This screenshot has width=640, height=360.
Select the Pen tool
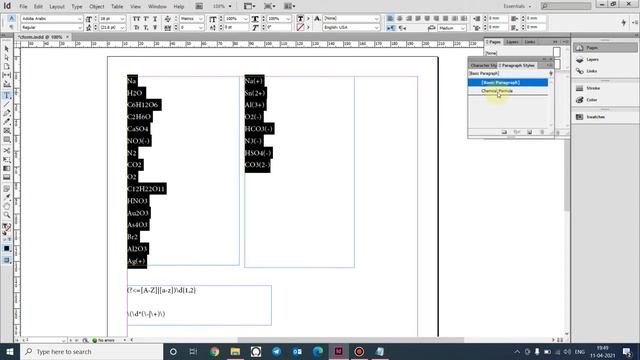(7, 113)
